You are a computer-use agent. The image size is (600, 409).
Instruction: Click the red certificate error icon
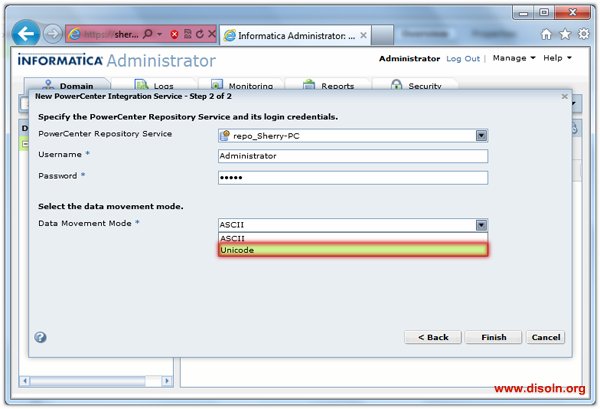click(174, 34)
